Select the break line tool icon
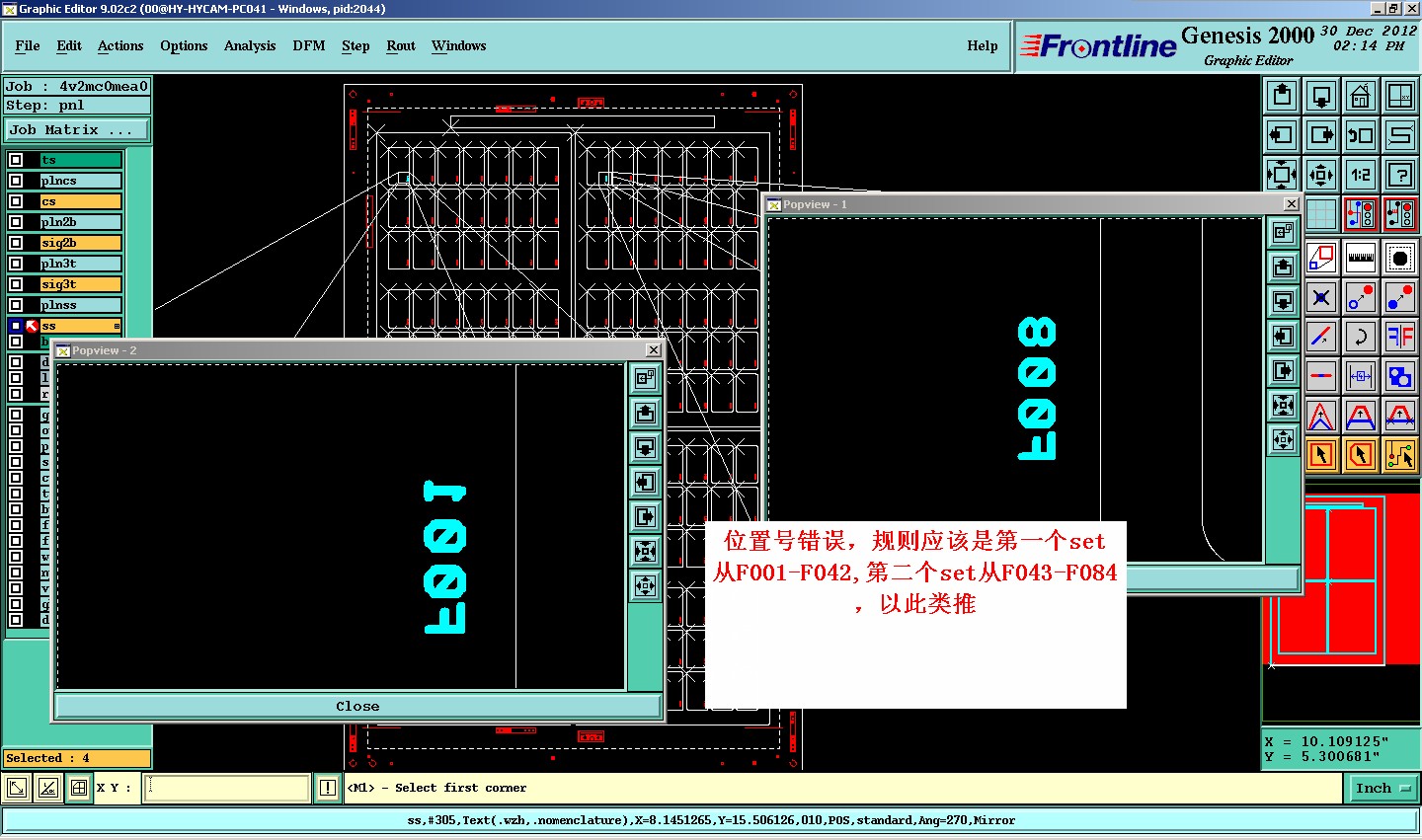The height and width of the screenshot is (840, 1422). point(1321,376)
